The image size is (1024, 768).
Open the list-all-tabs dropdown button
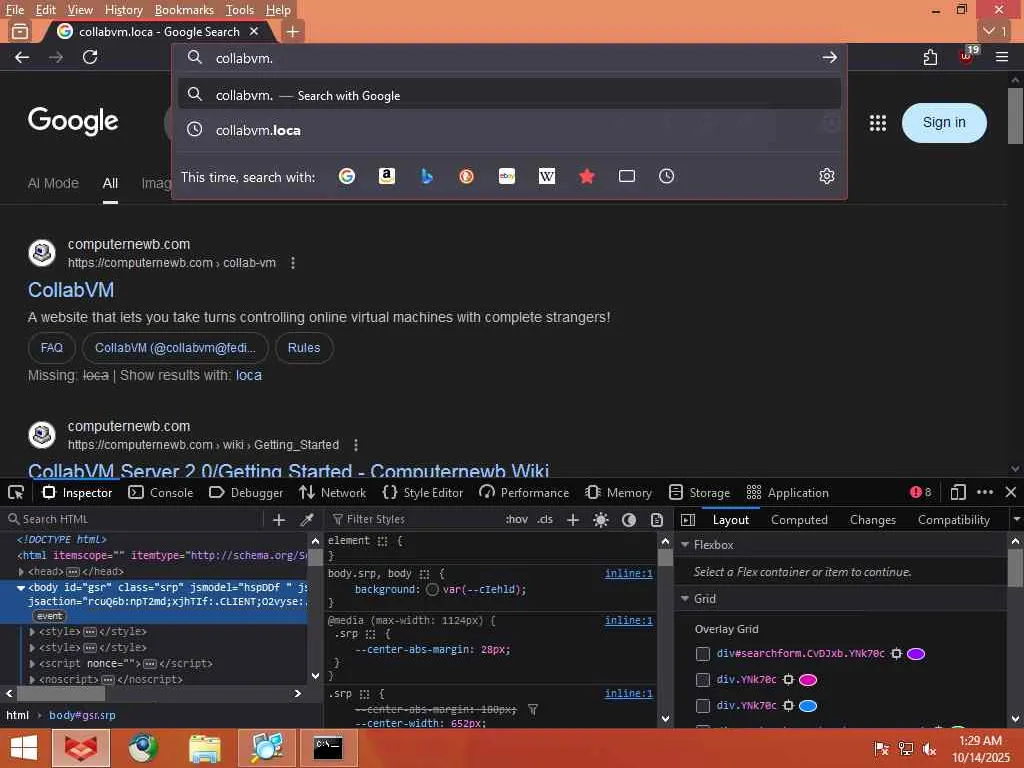(x=995, y=31)
